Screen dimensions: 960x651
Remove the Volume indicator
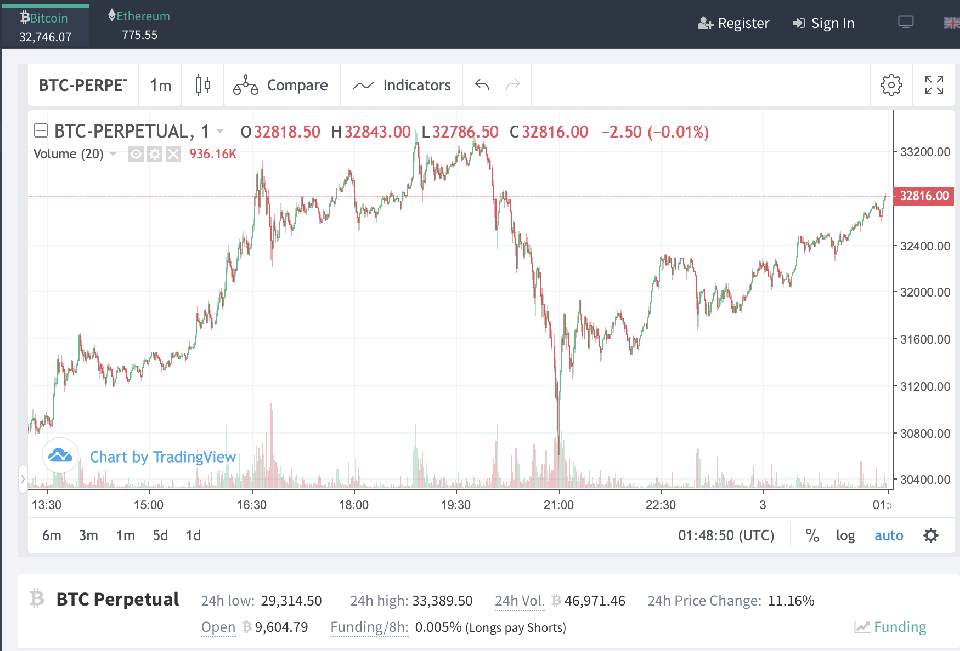click(172, 154)
